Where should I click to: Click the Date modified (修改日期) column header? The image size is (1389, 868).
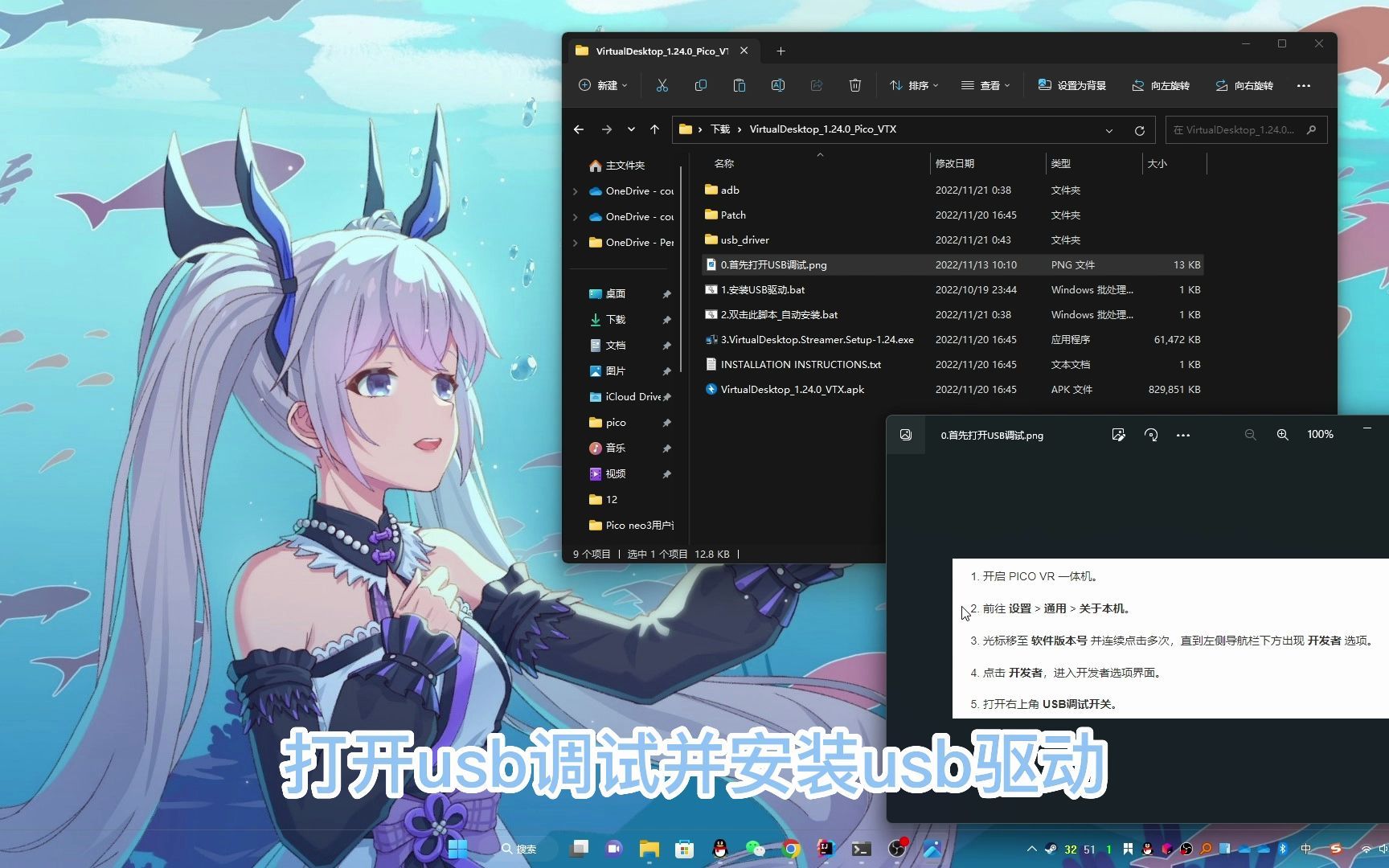pyautogui.click(x=987, y=163)
